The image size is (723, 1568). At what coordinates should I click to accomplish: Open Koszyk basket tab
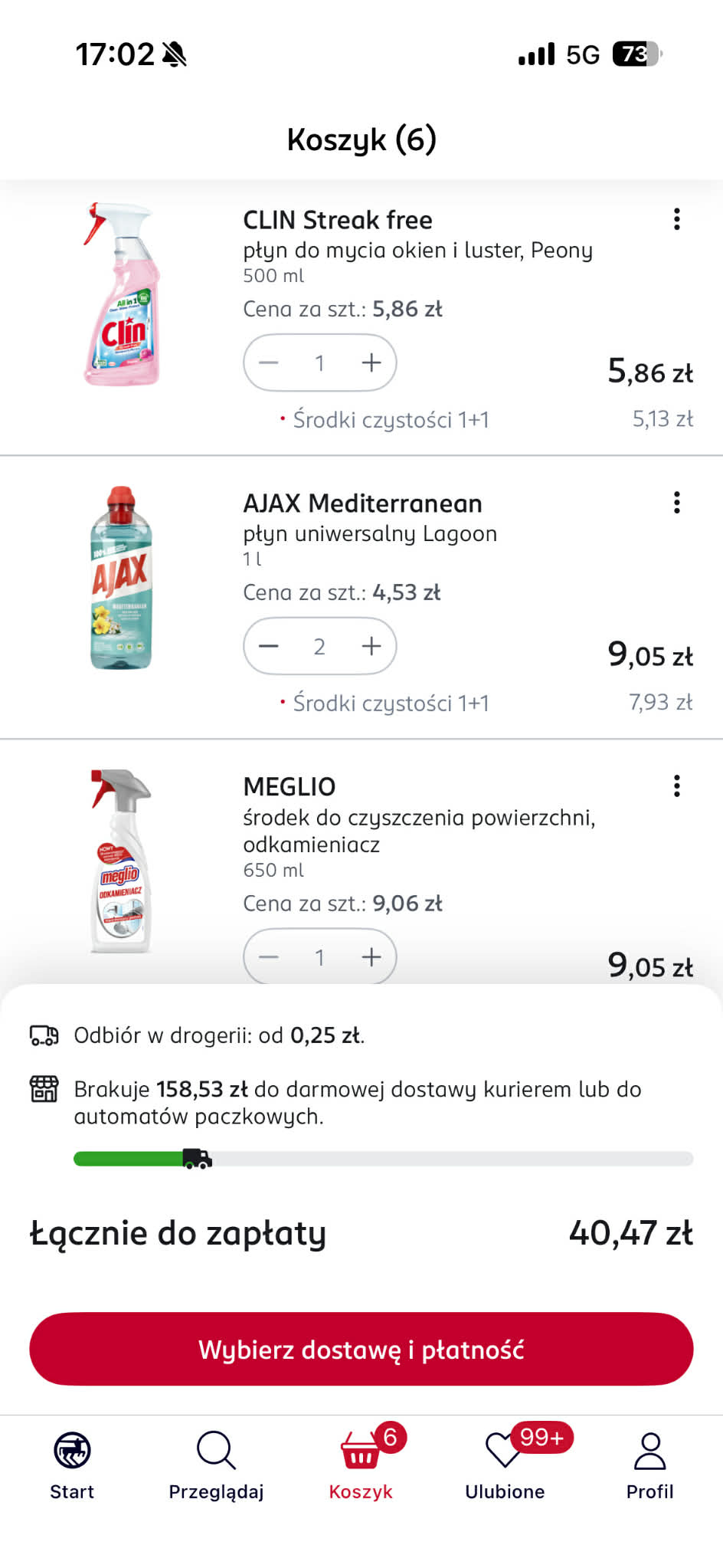361,1464
